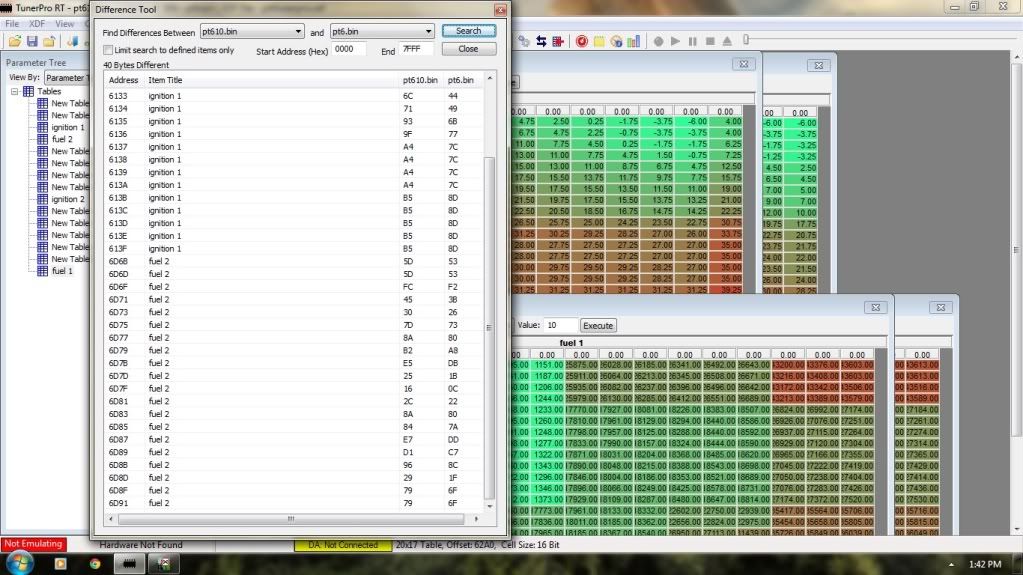This screenshot has width=1023, height=575.
Task: Select the row with address 6D68
Action: 294,261
